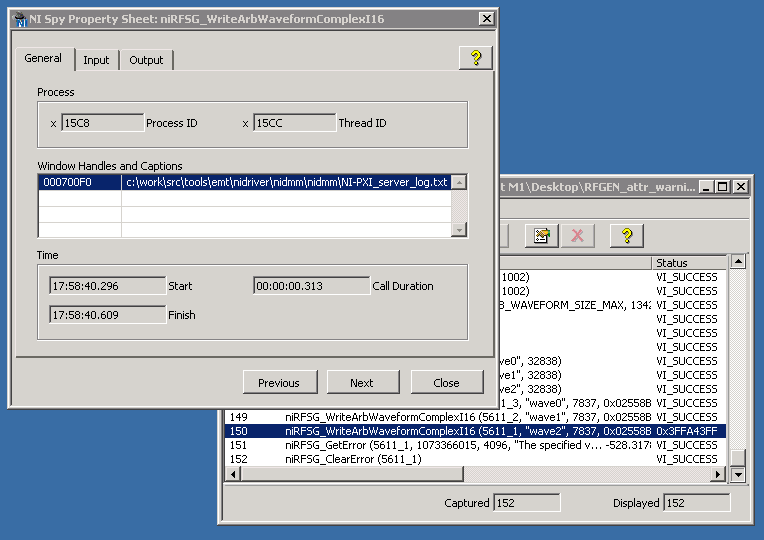Click the NI Spy icon in Property Sheet title bar
764x540 pixels.
20,19
